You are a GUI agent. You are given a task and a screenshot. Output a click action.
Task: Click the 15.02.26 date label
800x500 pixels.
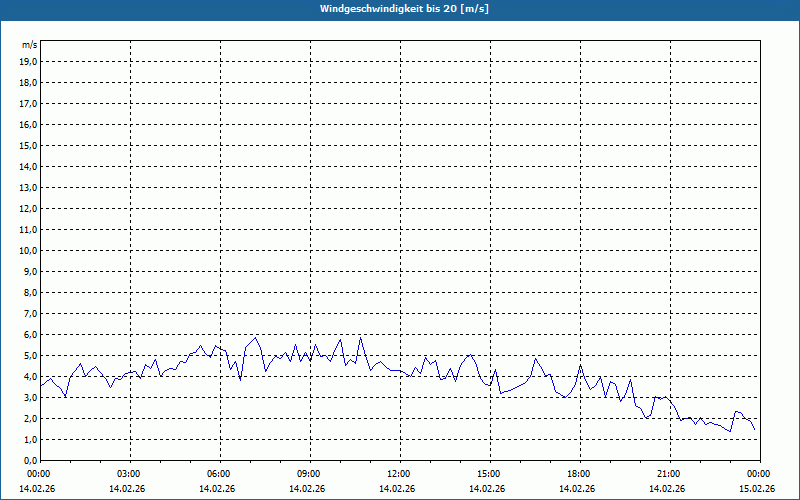tap(757, 489)
